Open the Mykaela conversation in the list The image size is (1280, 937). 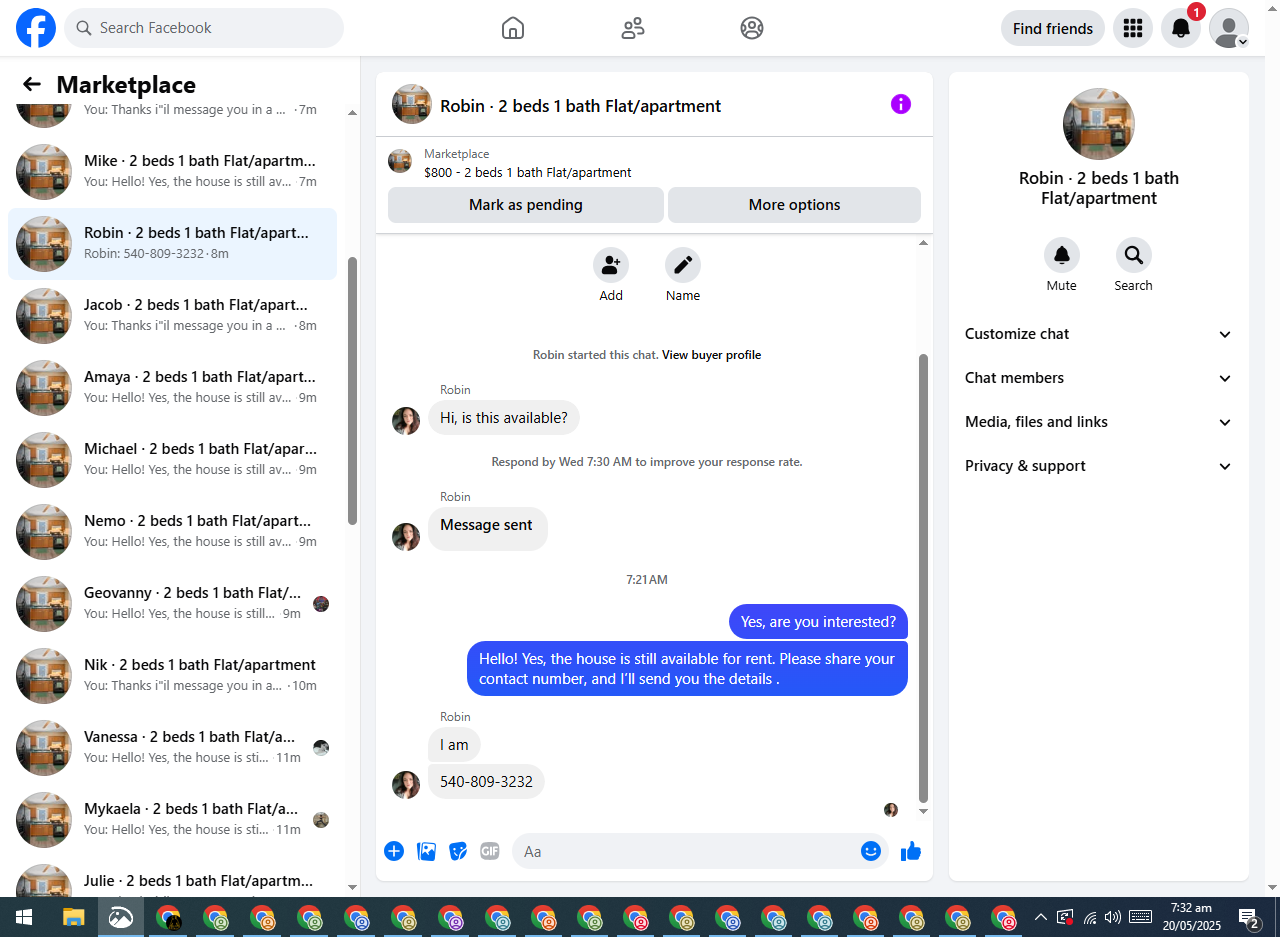[172, 820]
